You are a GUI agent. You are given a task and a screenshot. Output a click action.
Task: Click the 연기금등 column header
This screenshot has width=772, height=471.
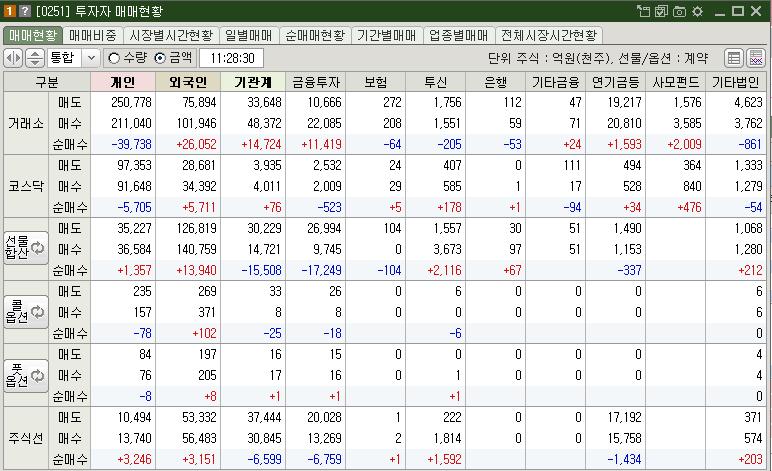point(615,82)
